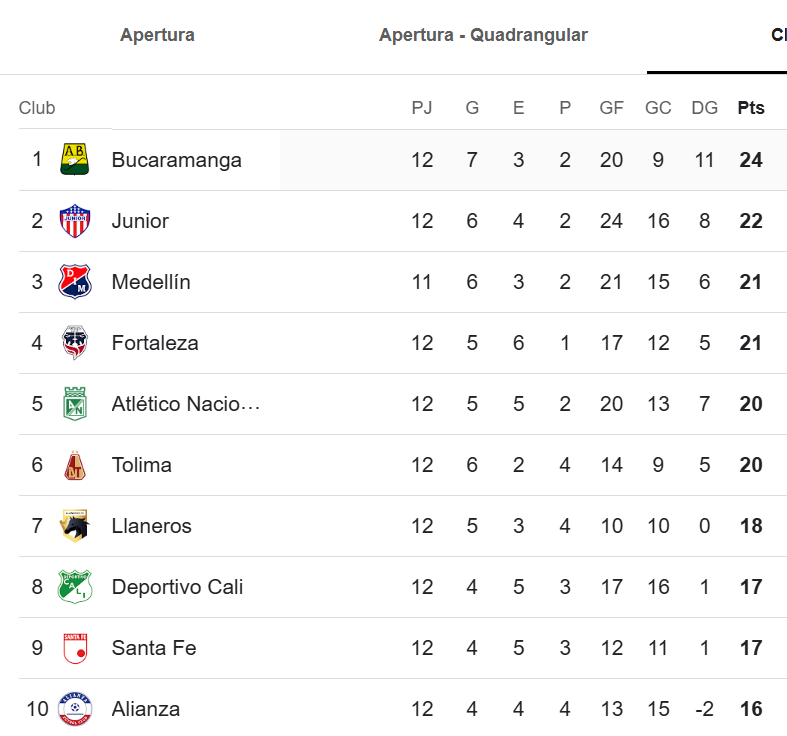Select the partially visible tab at right
The width and height of the screenshot is (787, 736).
(x=778, y=35)
